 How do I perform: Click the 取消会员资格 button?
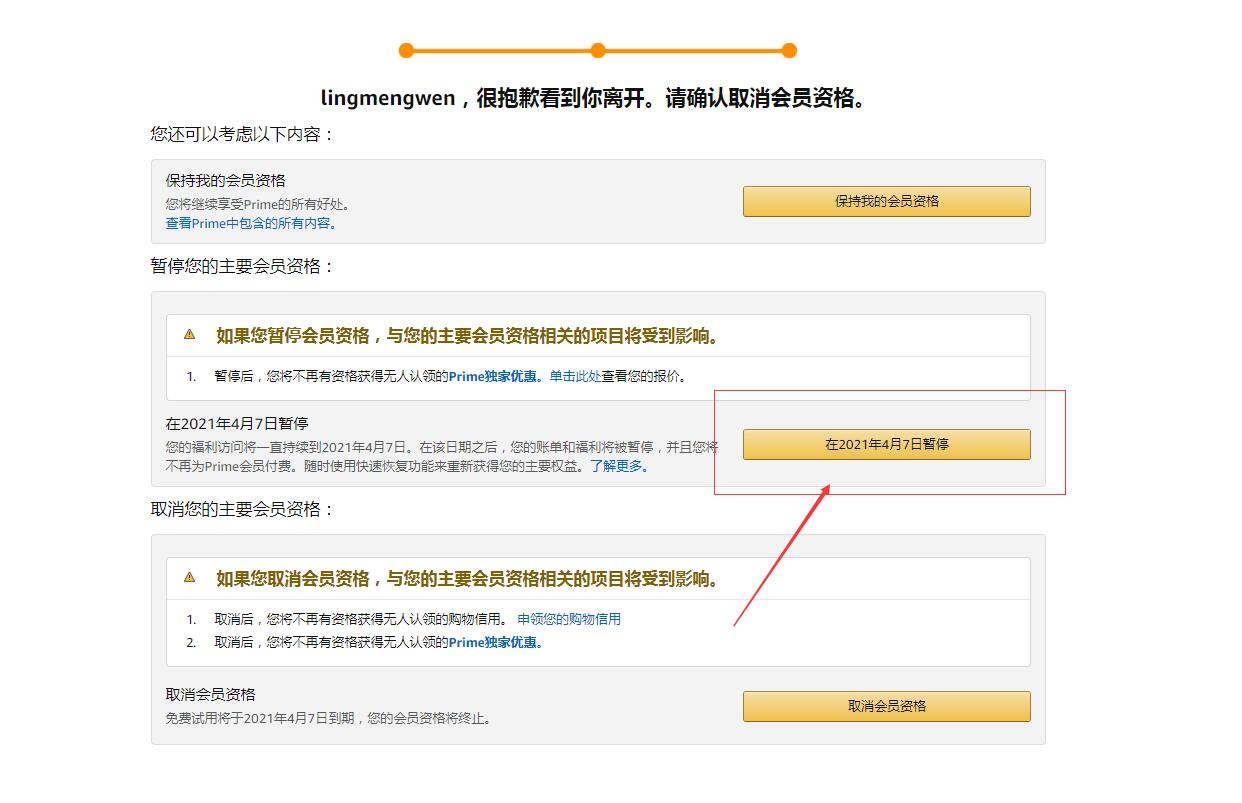click(886, 706)
